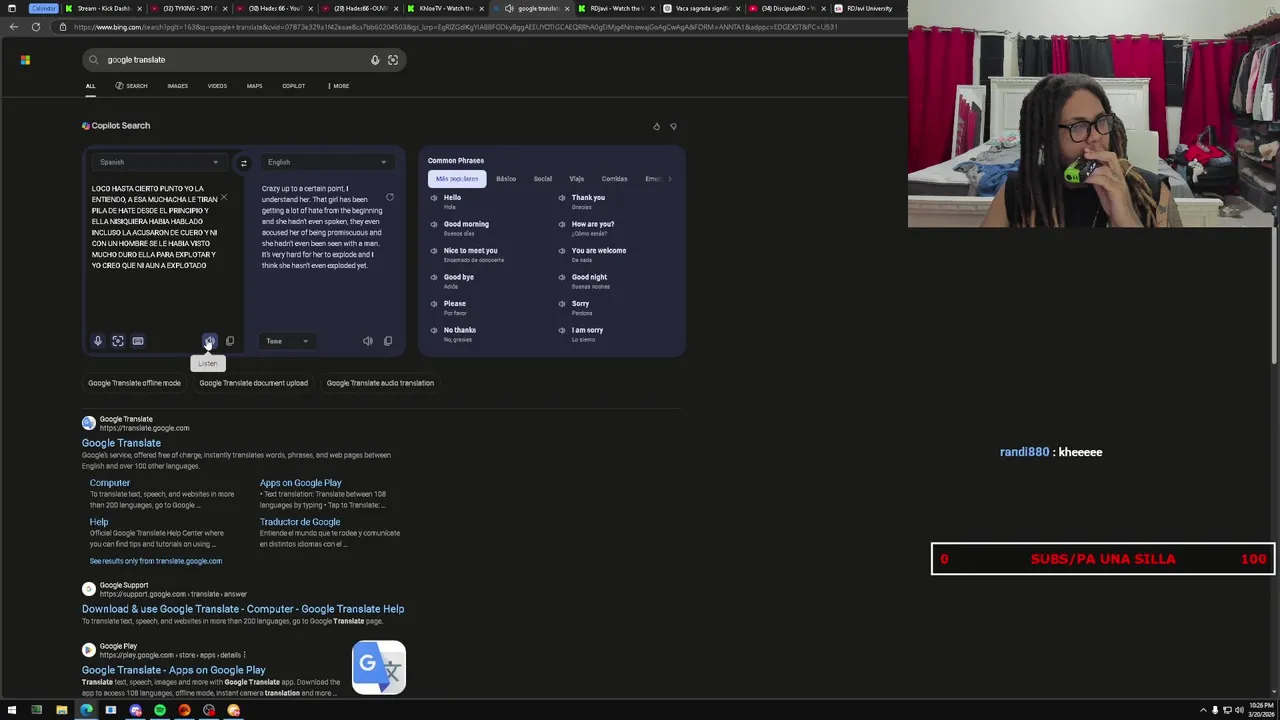
Task: Click the camera scan icon in translator
Action: [x=118, y=341]
